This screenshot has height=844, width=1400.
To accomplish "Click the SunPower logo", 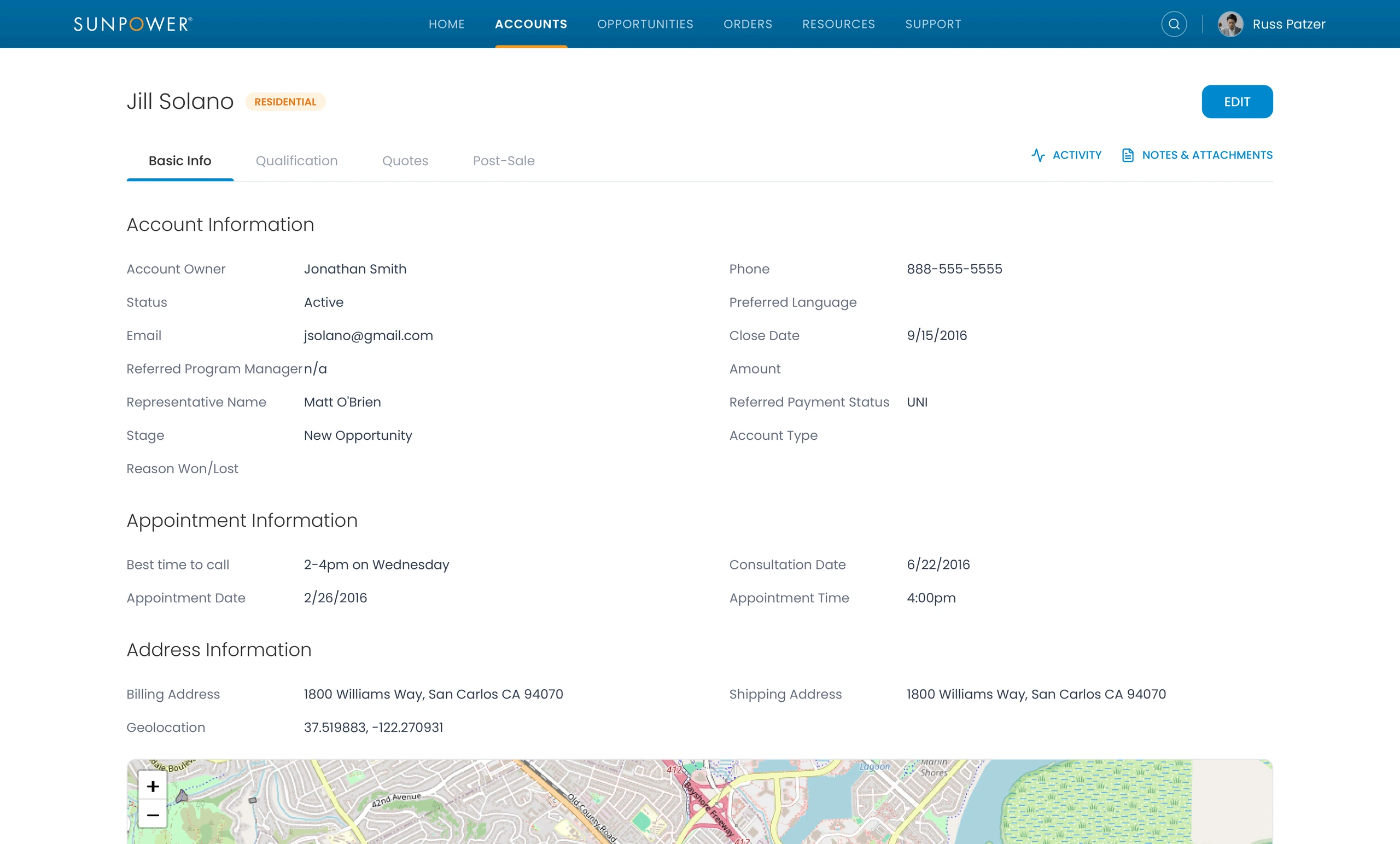I will pyautogui.click(x=133, y=24).
